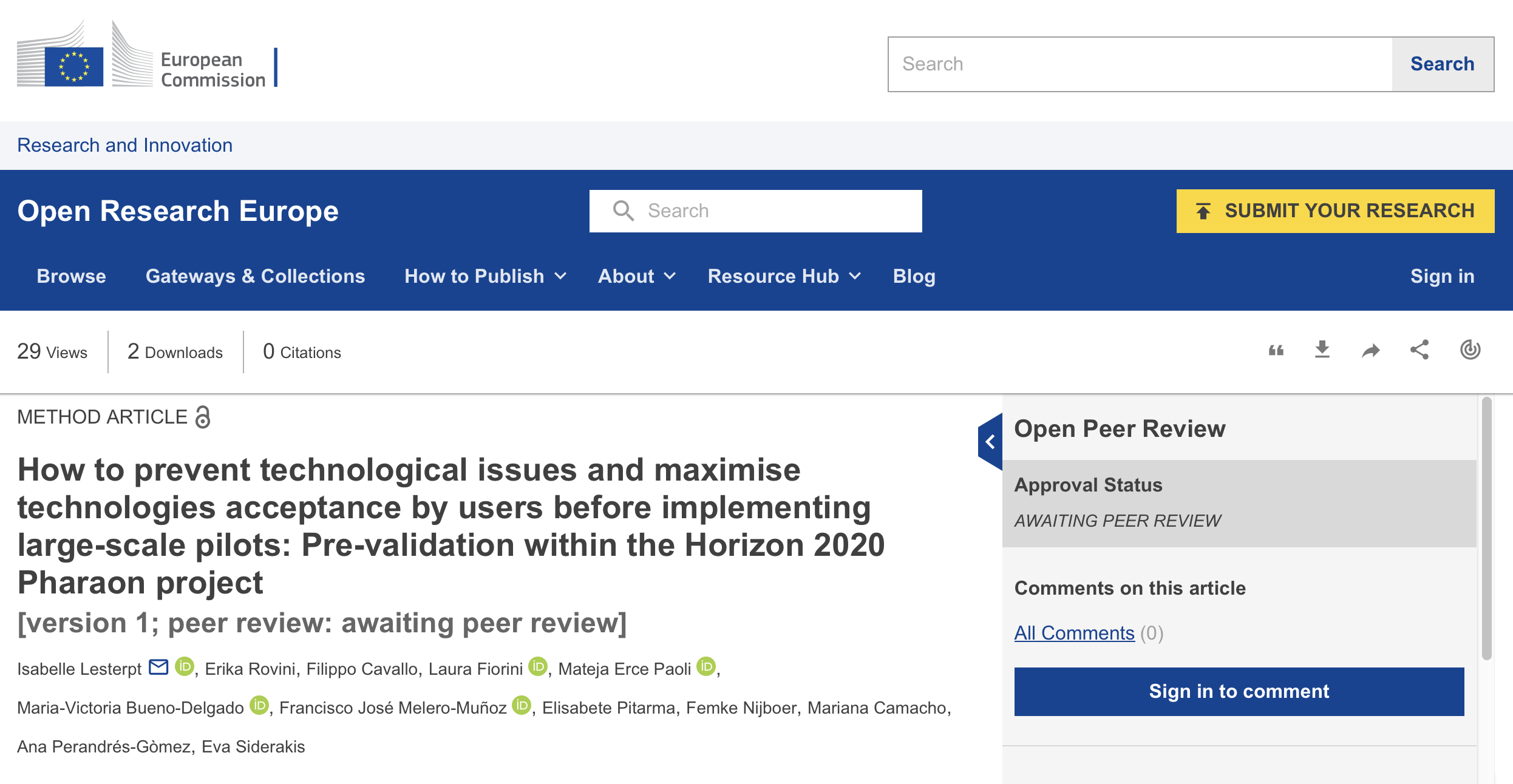
Task: Email Isabelle Lesterpt via envelope icon
Action: click(158, 667)
